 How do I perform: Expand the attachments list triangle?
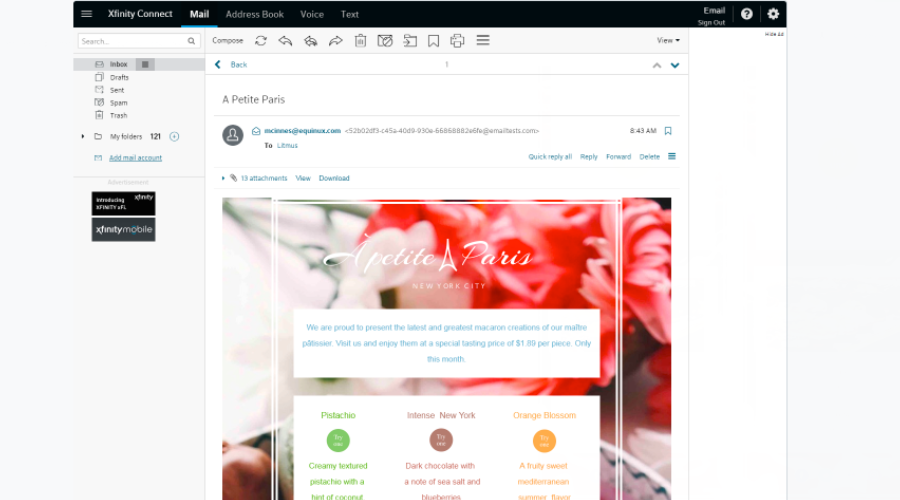[x=223, y=178]
